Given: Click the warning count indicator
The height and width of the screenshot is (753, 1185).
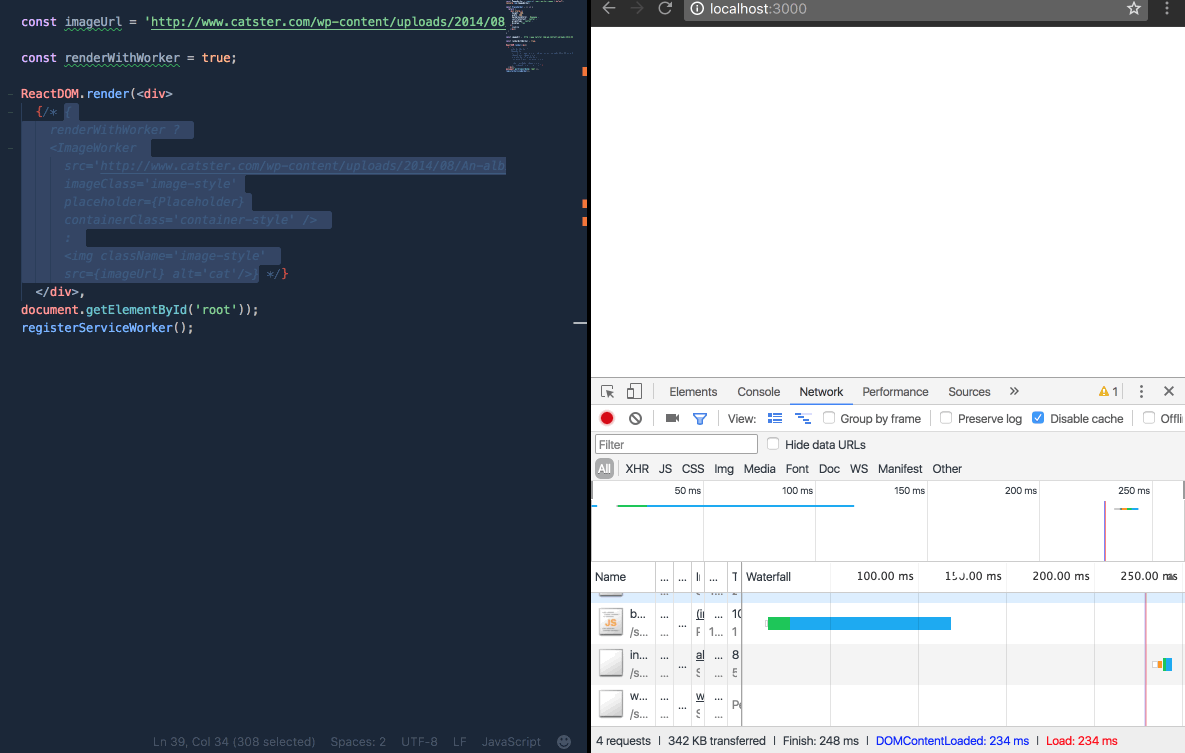Looking at the screenshot, I should [1108, 392].
